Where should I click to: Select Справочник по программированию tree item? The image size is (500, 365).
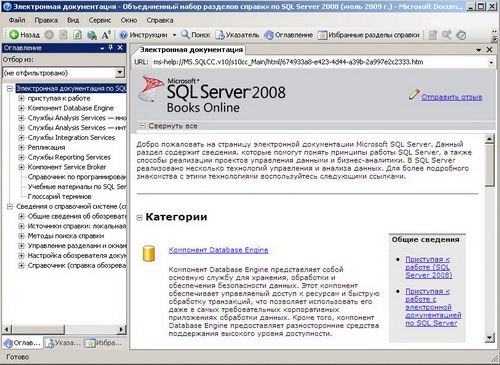(77, 177)
